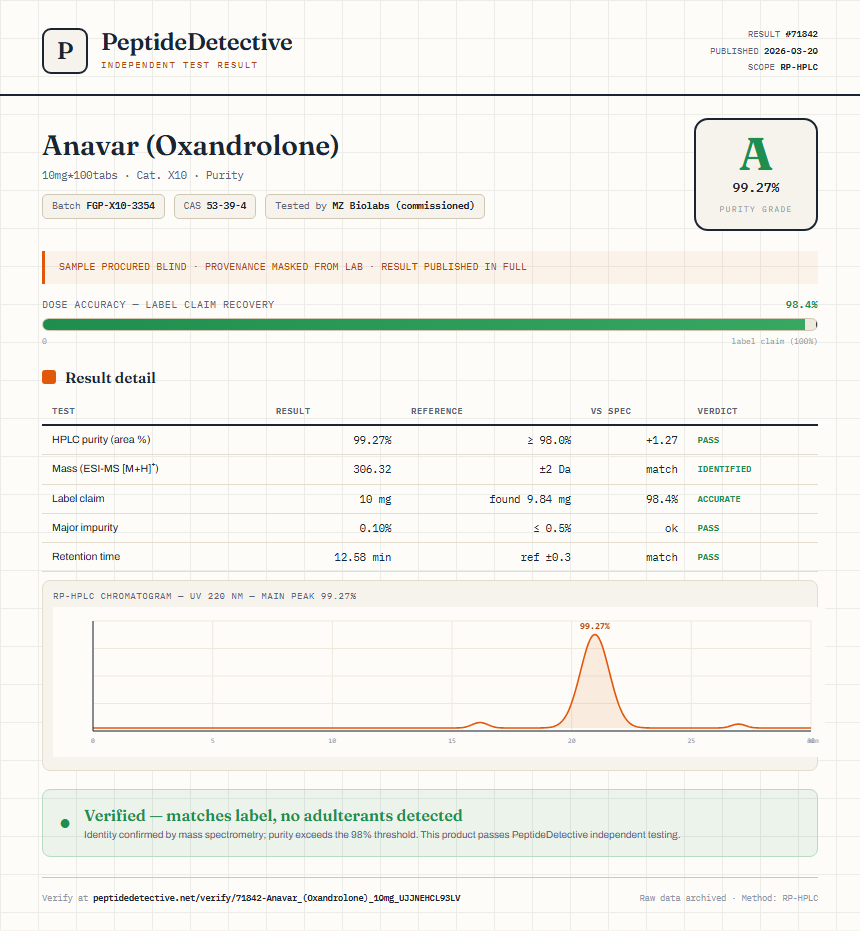Click the SCOPE RP-HPLC header text
Image resolution: width=860 pixels, height=931 pixels.
point(783,67)
